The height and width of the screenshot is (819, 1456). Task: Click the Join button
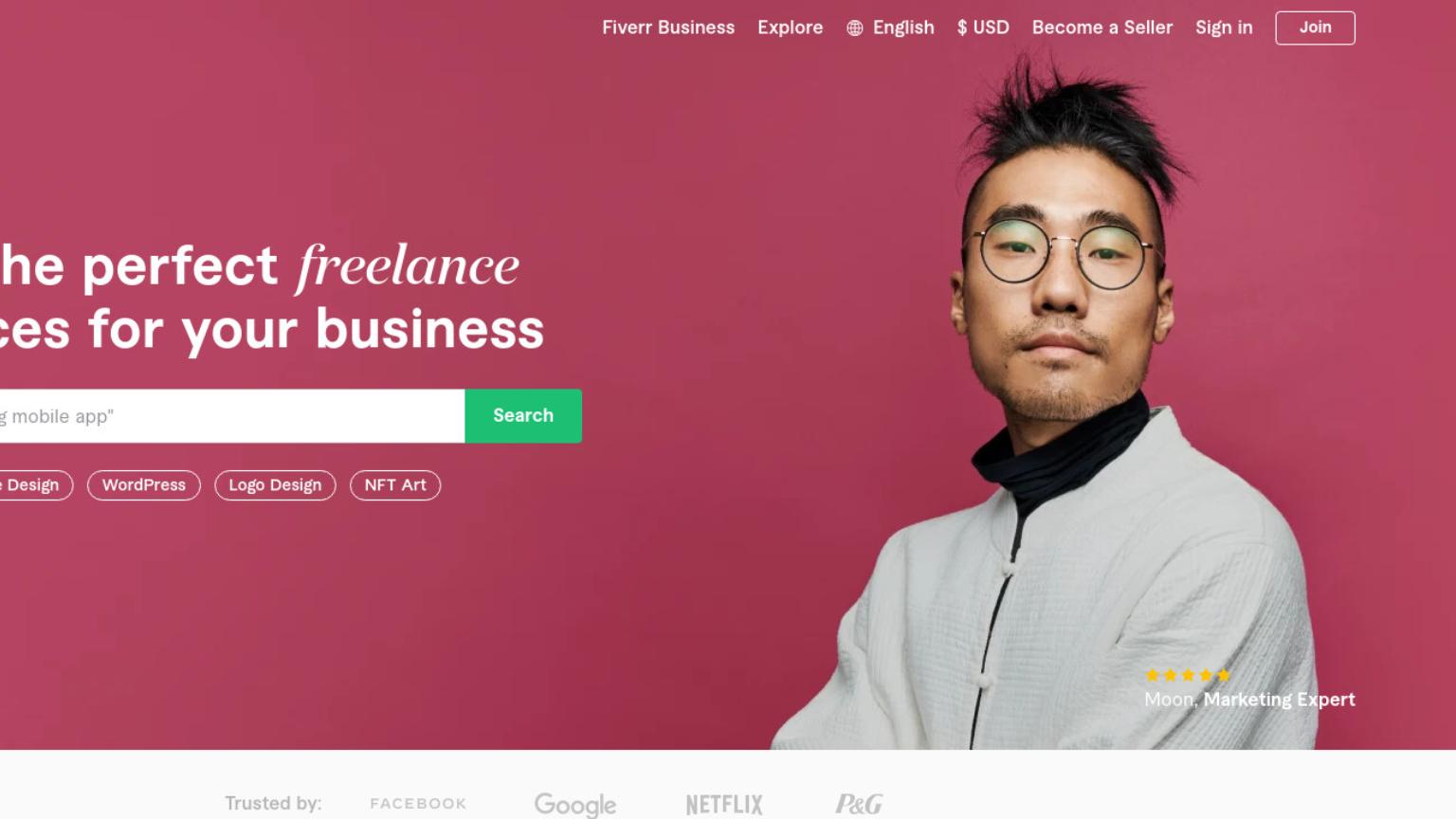point(1315,27)
